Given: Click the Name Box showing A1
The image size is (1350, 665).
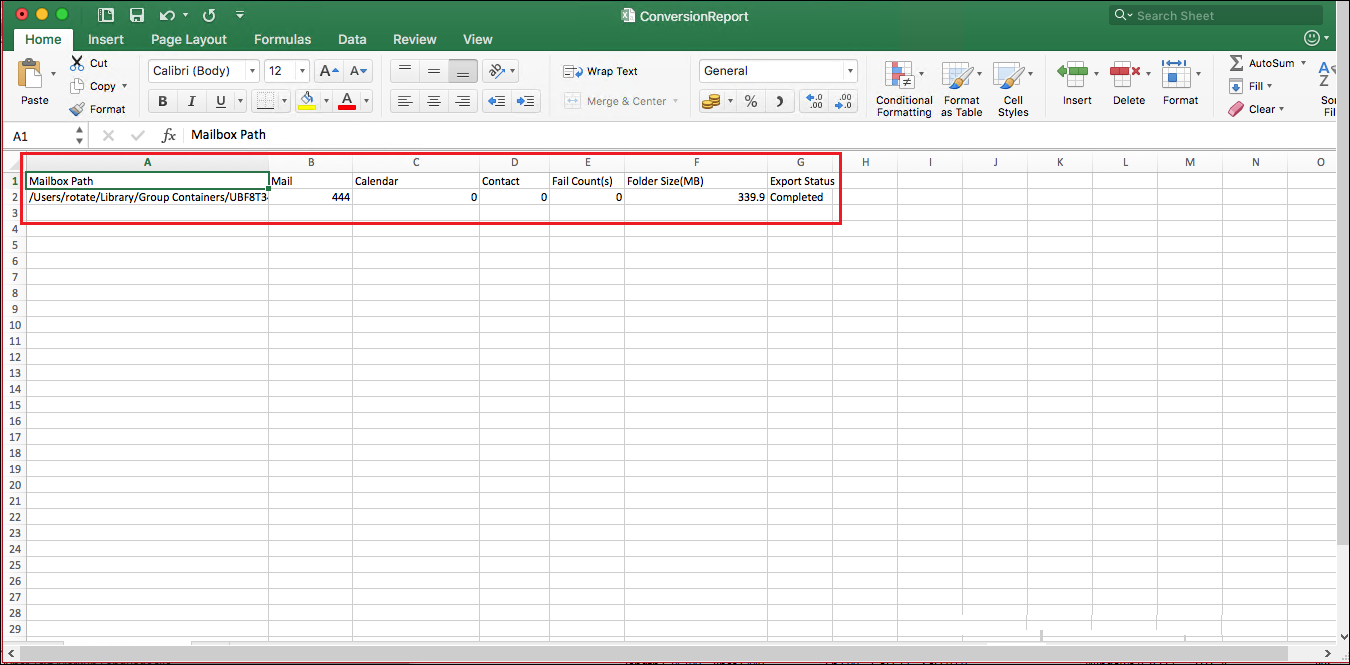Looking at the screenshot, I should [x=48, y=135].
